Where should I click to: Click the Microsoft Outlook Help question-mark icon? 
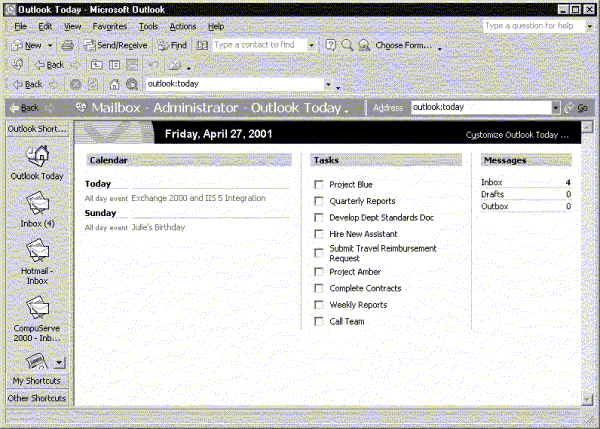pos(331,46)
